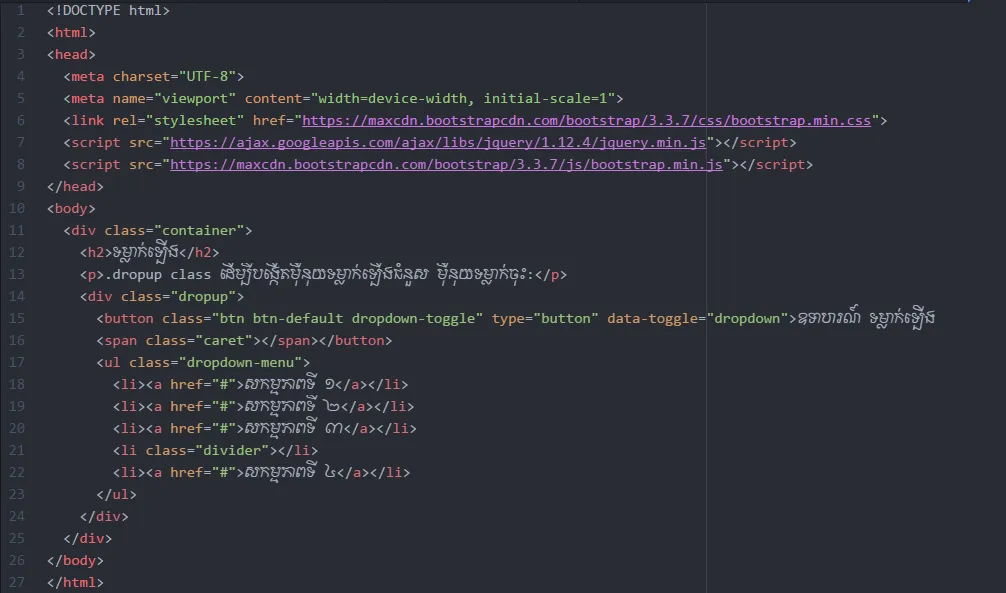Click the list item ending with ៣
This screenshot has height=593, width=1006.
265,428
